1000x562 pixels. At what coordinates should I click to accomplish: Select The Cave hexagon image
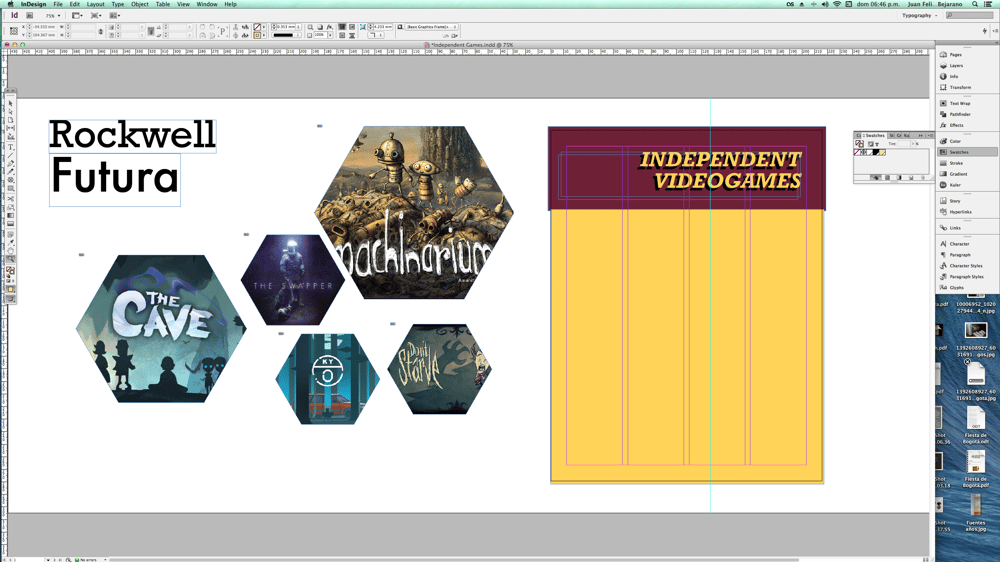click(x=161, y=329)
